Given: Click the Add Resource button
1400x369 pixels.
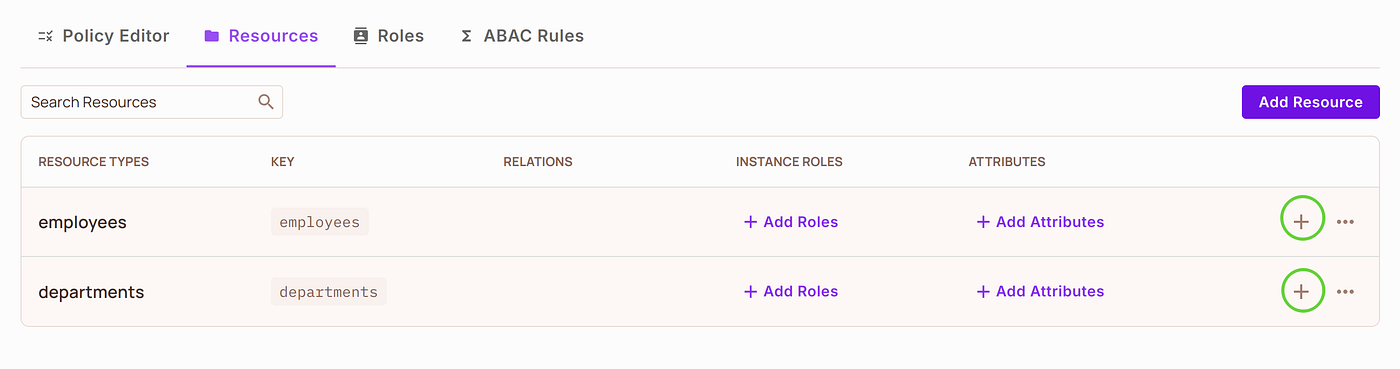Looking at the screenshot, I should point(1310,102).
